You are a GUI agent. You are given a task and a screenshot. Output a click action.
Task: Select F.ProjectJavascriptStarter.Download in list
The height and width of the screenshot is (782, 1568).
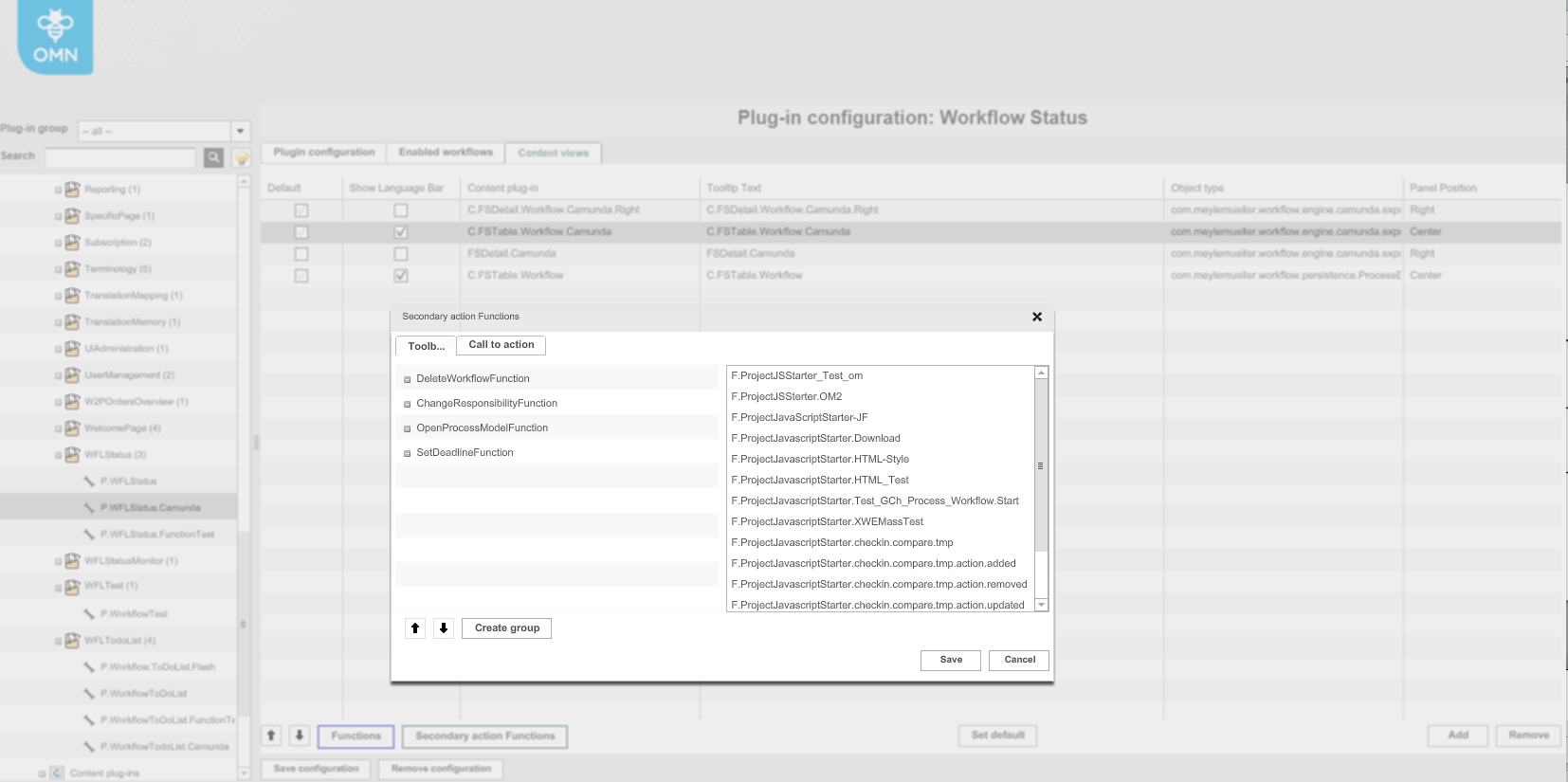pos(815,438)
